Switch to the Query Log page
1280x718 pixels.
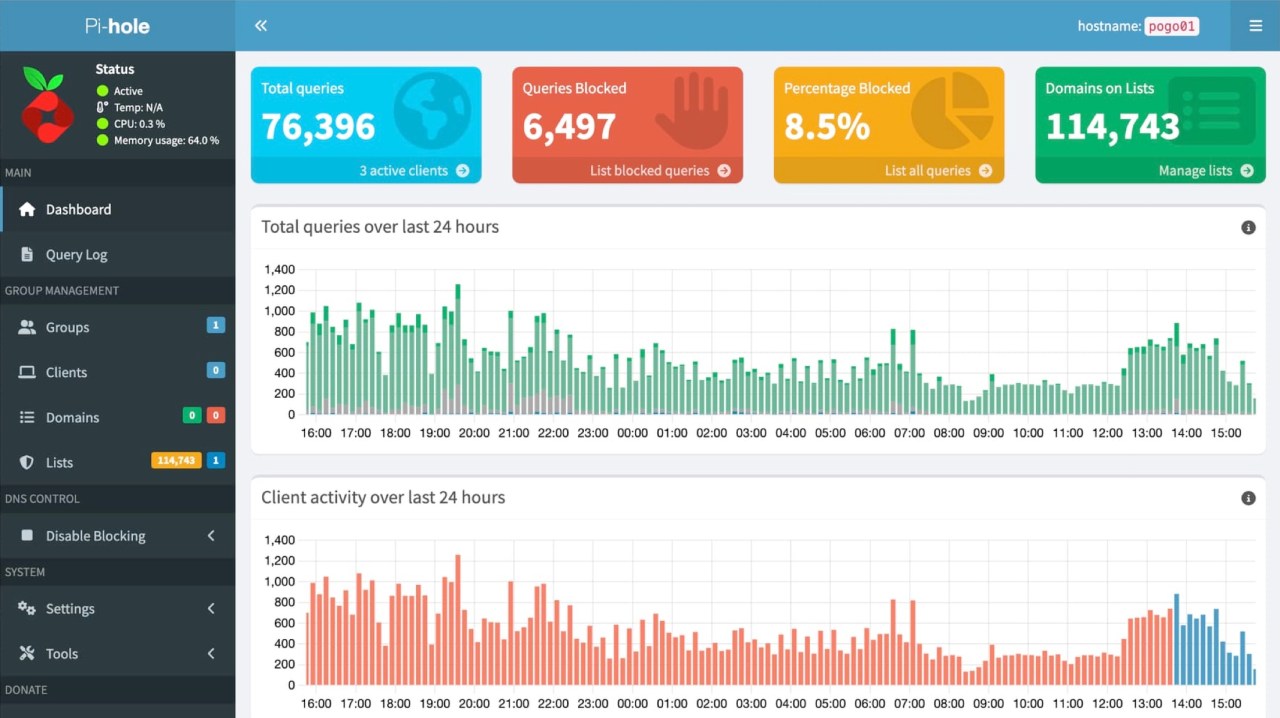tap(77, 254)
